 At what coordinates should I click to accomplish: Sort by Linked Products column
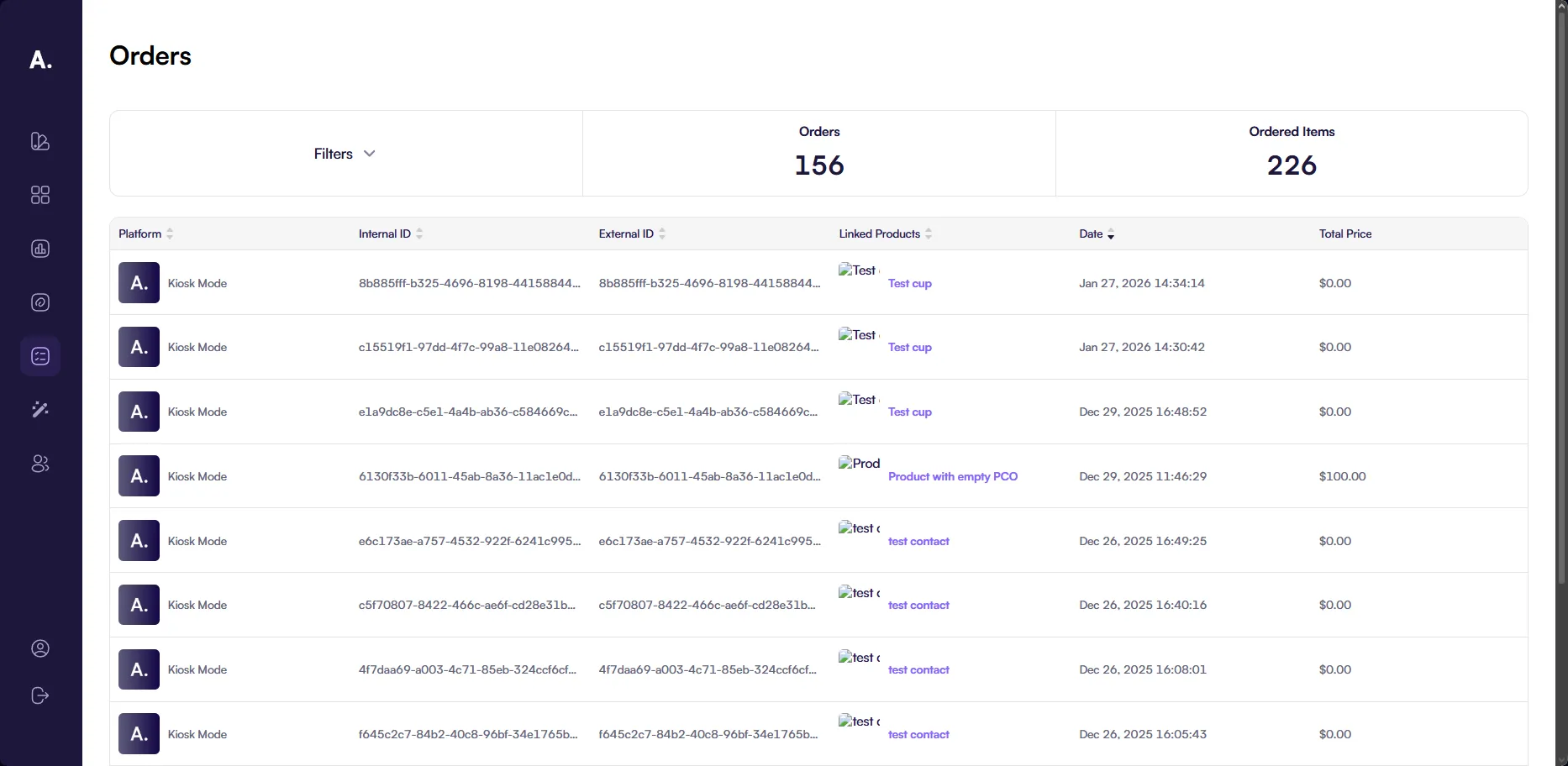click(885, 233)
